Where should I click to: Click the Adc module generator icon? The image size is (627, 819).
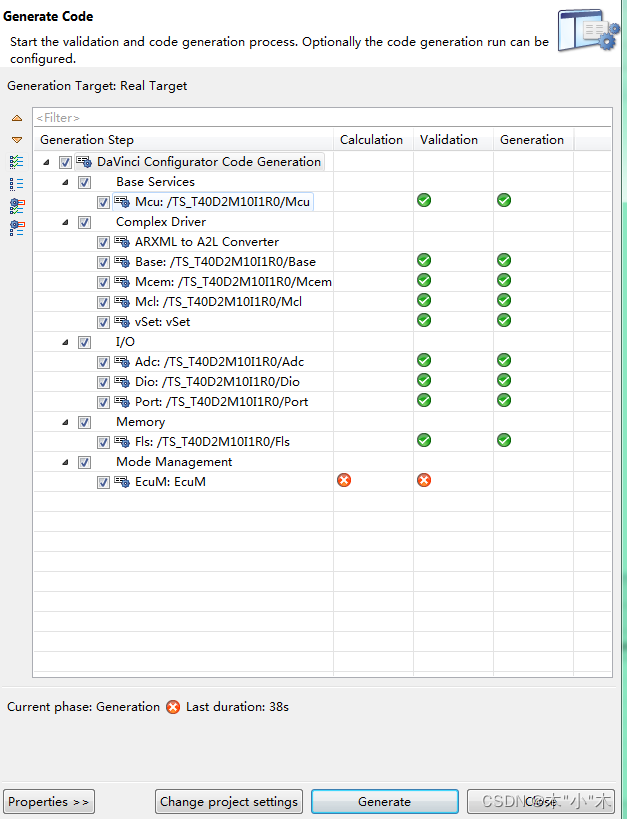(122, 361)
